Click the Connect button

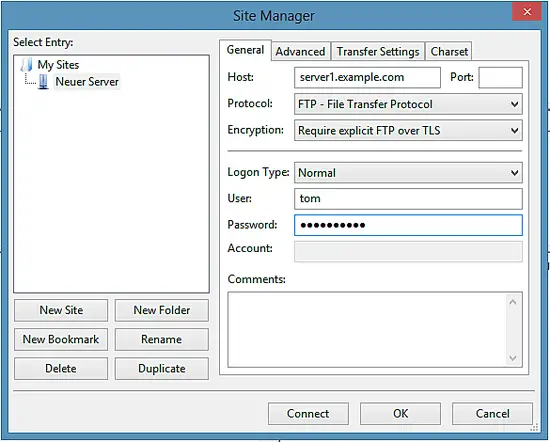point(308,414)
